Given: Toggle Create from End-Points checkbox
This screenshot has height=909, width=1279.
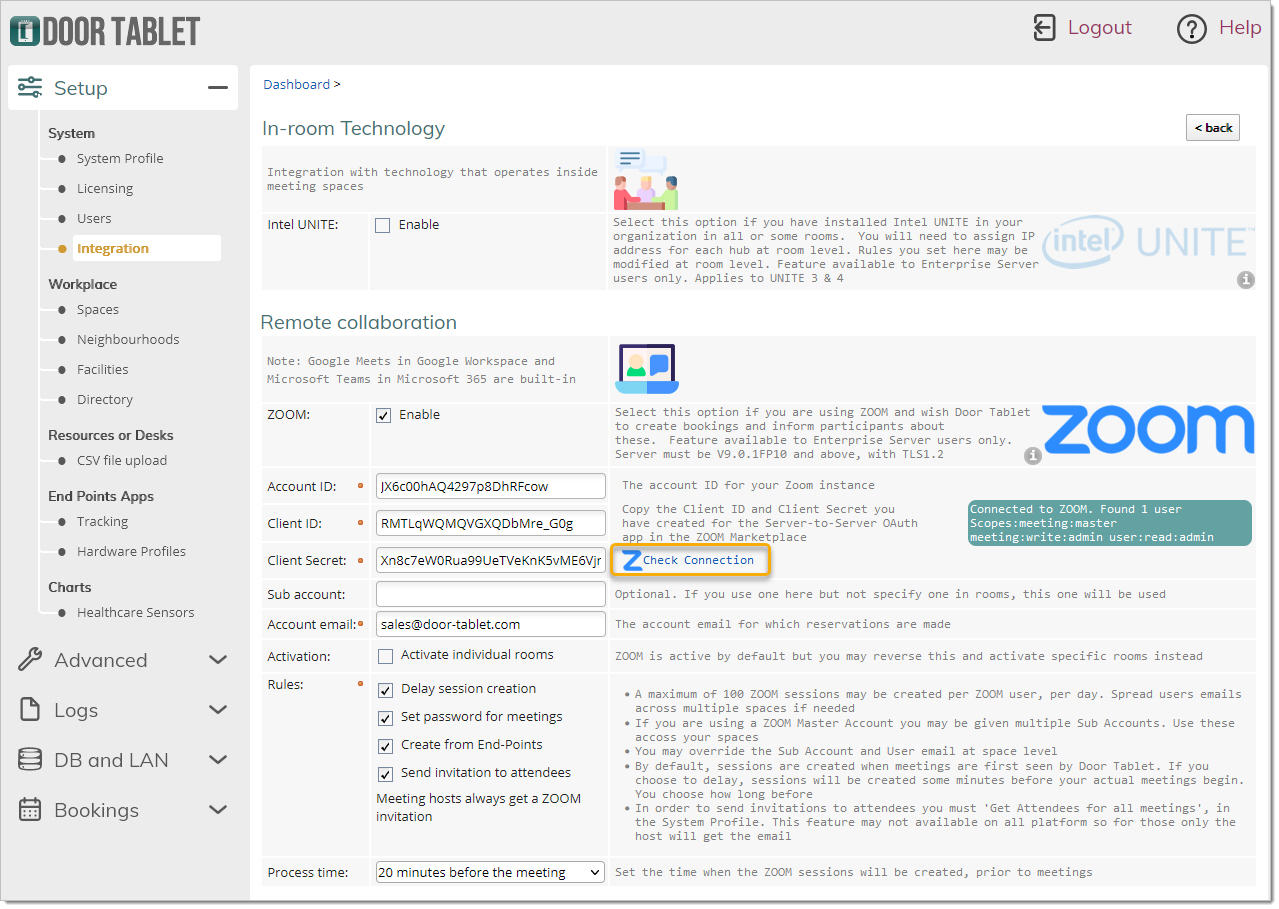Looking at the screenshot, I should 385,746.
